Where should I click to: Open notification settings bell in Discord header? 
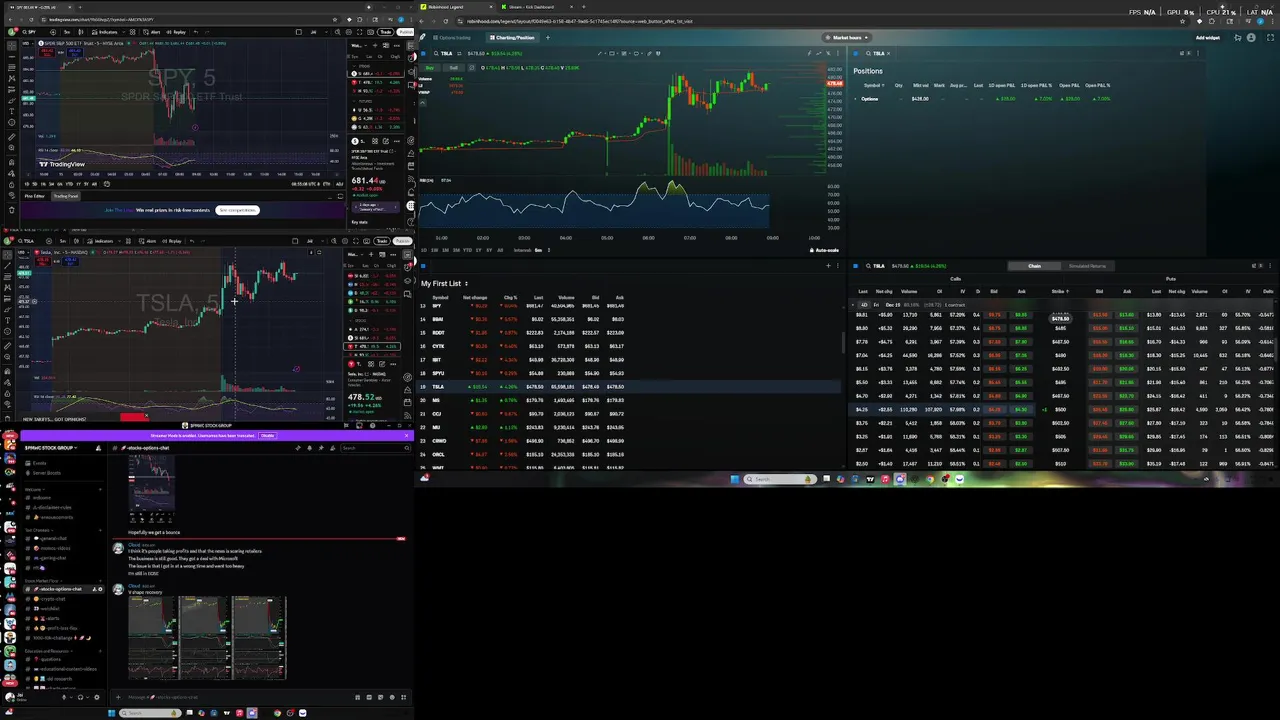(x=309, y=448)
